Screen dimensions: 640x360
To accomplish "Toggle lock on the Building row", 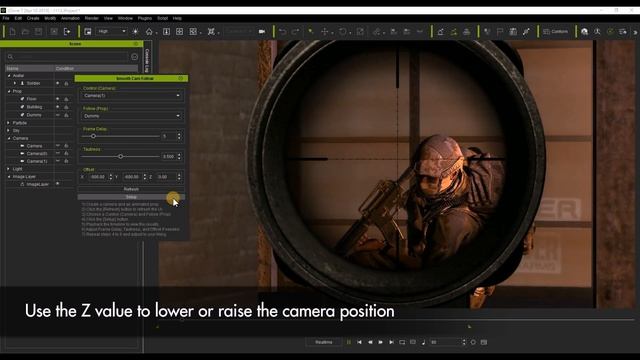I will coord(67,107).
